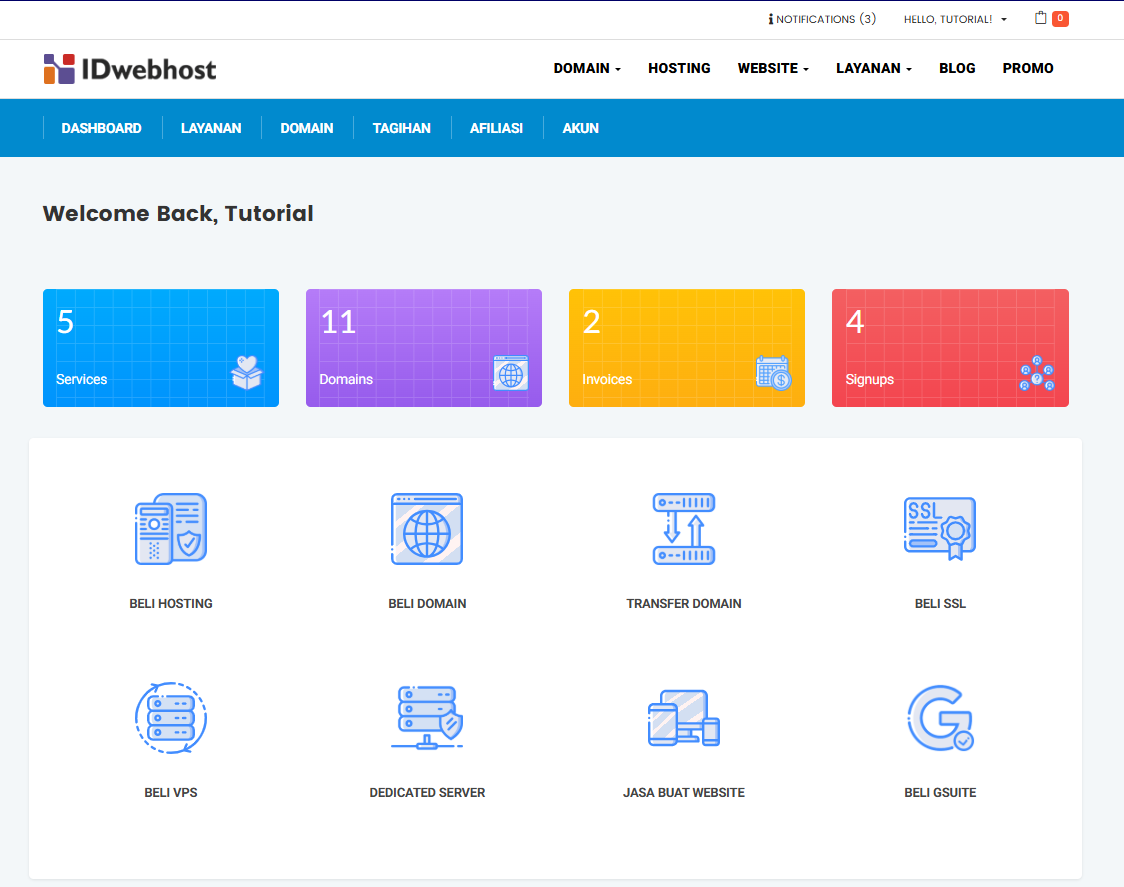Click the BELI VPS label

click(171, 792)
